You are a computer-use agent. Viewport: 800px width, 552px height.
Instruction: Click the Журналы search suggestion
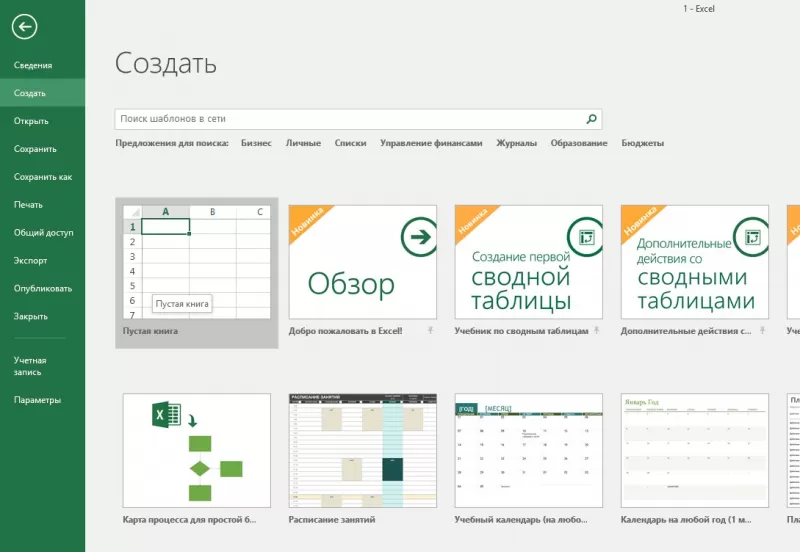pyautogui.click(x=516, y=143)
